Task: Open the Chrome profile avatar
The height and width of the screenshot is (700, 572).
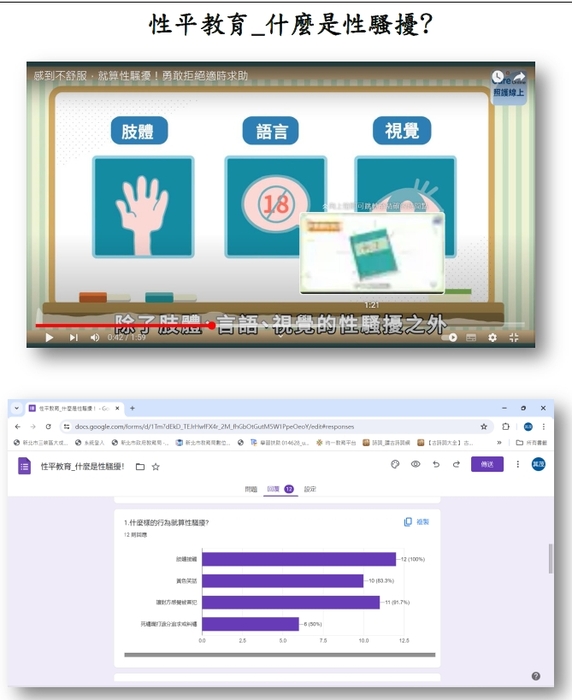Action: tap(528, 426)
